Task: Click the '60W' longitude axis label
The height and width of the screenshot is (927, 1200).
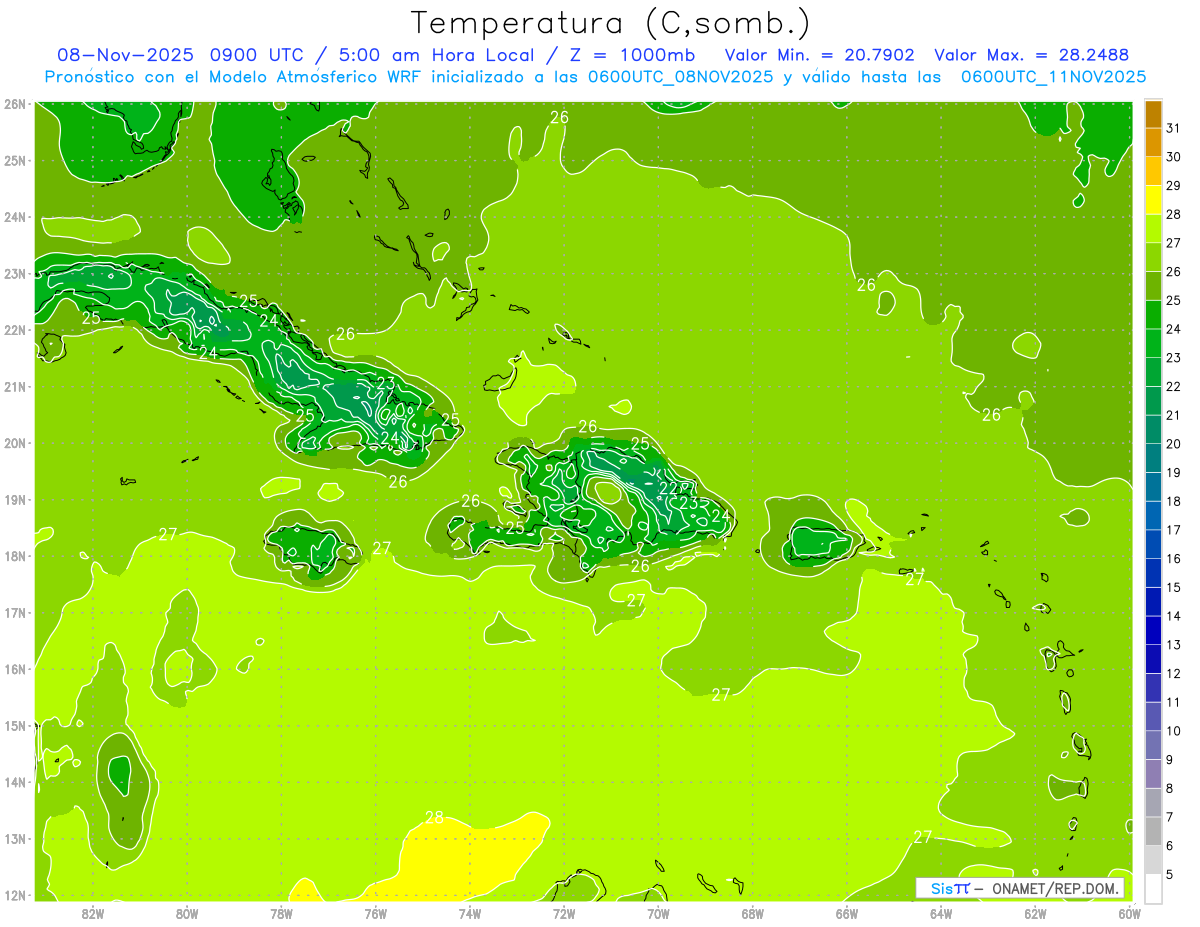Action: 1129,913
